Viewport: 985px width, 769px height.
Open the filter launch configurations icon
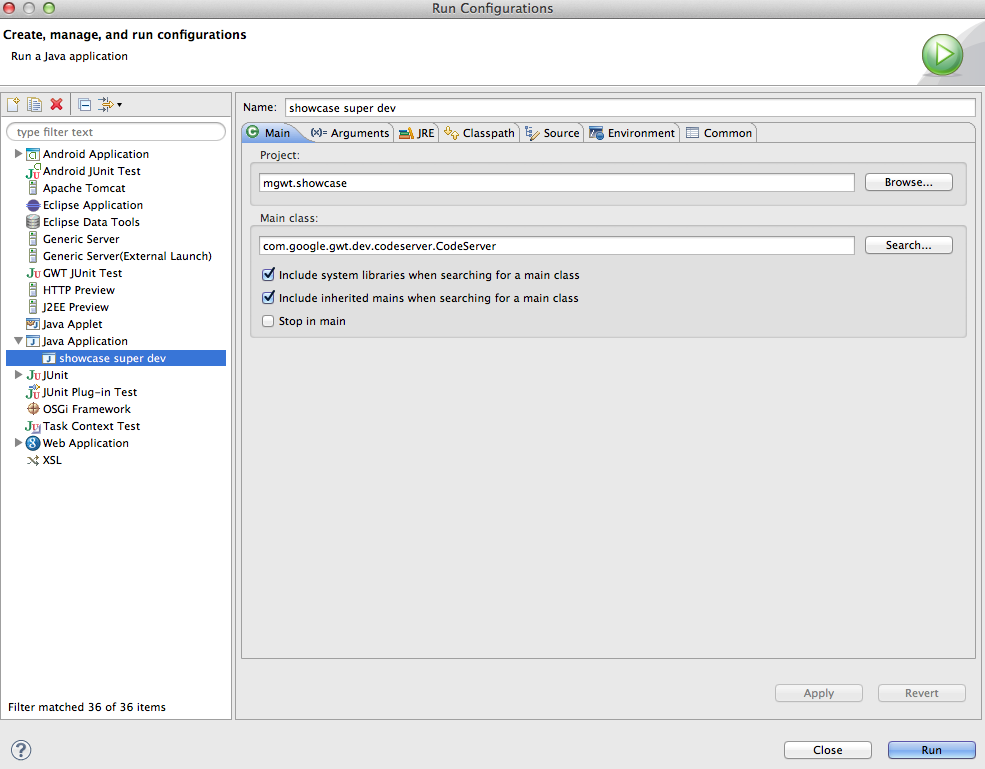coord(106,104)
